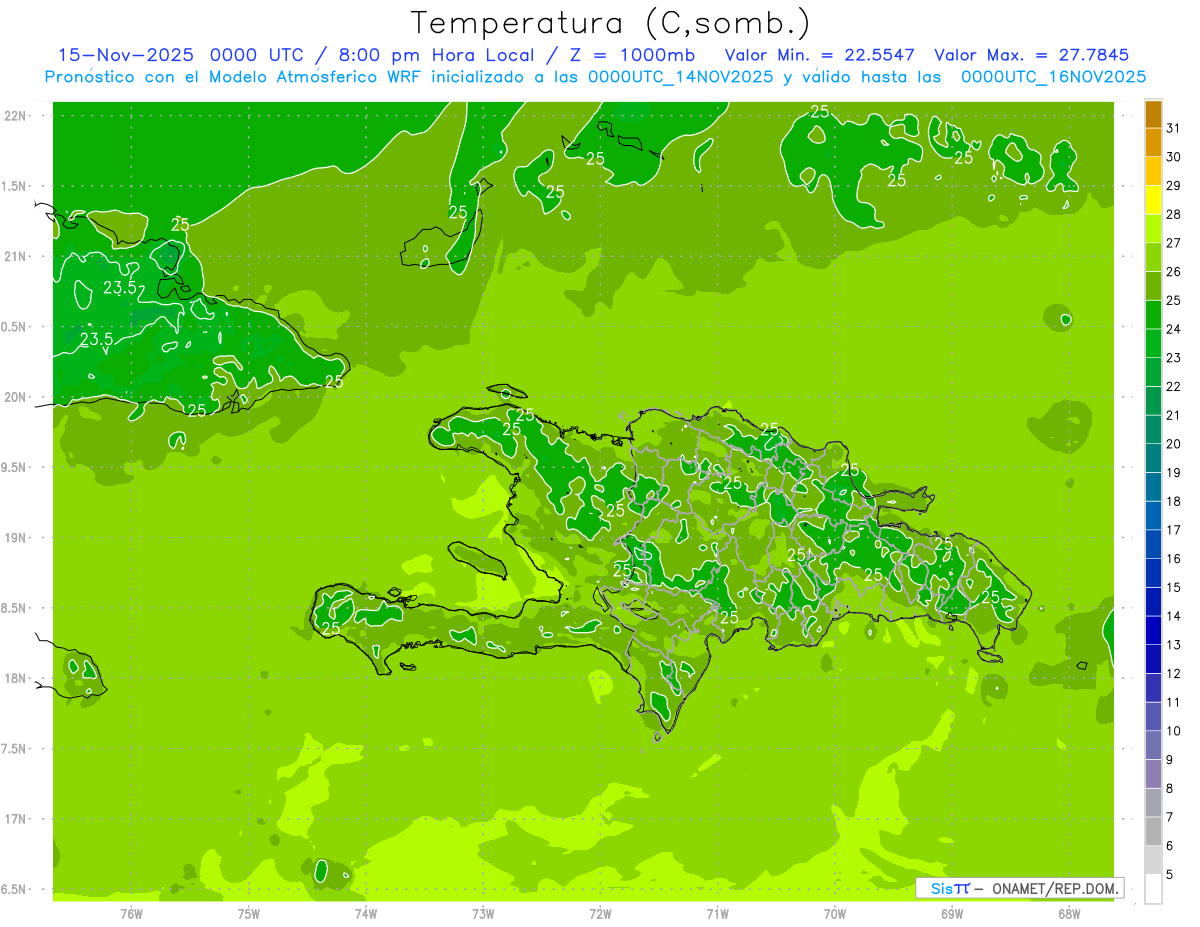
Task: Click the "70W" longitude label
Action: [x=835, y=914]
